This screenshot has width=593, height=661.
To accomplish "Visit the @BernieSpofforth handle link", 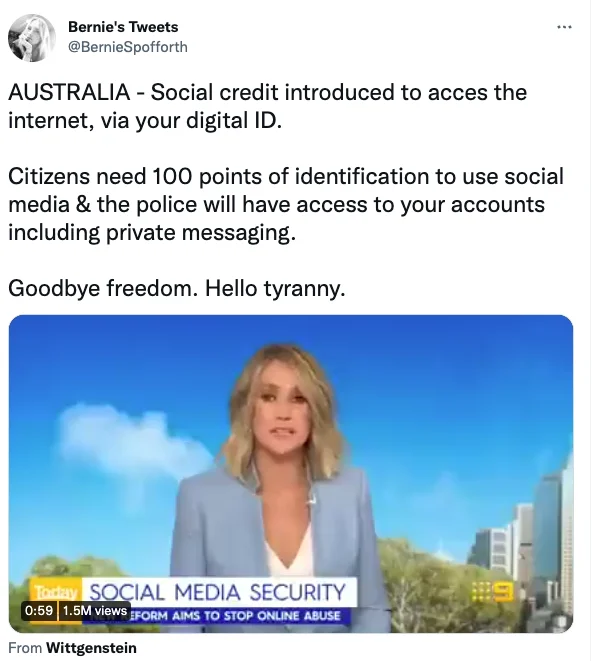I will (128, 47).
